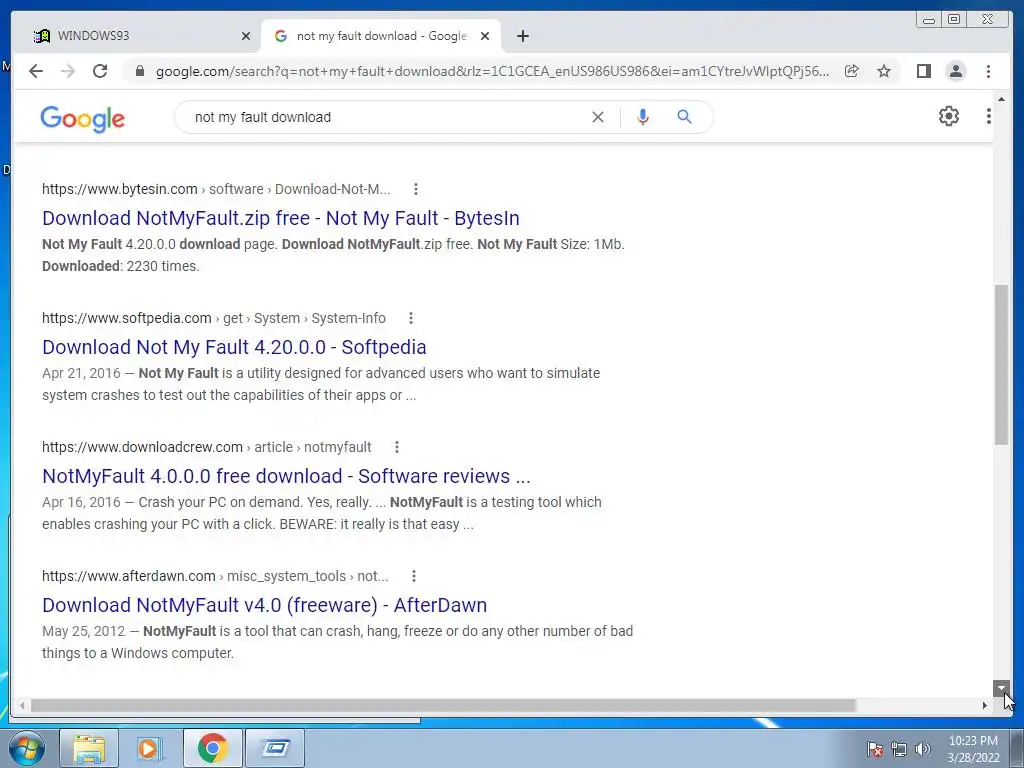Open the Google apps menu beside the gear
The image size is (1024, 768).
989,116
